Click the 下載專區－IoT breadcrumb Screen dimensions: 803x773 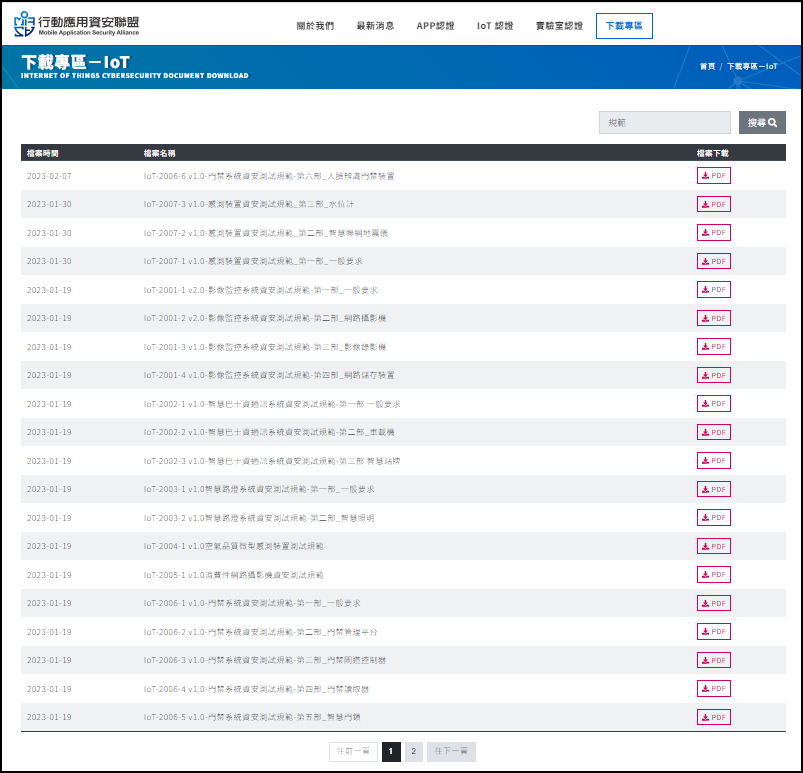point(752,67)
